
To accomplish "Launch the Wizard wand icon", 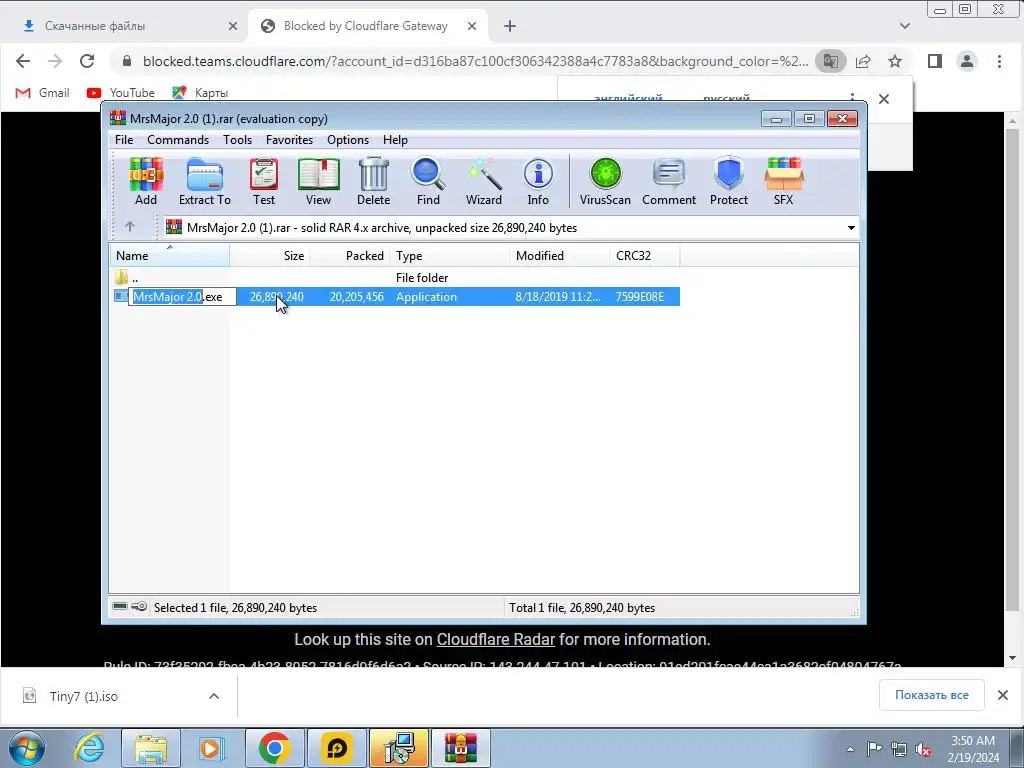I will 484,182.
